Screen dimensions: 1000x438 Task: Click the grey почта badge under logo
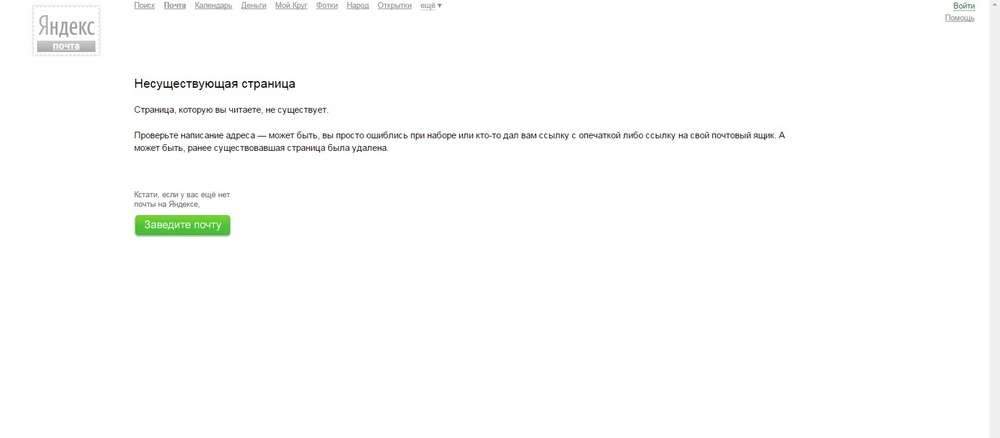coord(66,46)
